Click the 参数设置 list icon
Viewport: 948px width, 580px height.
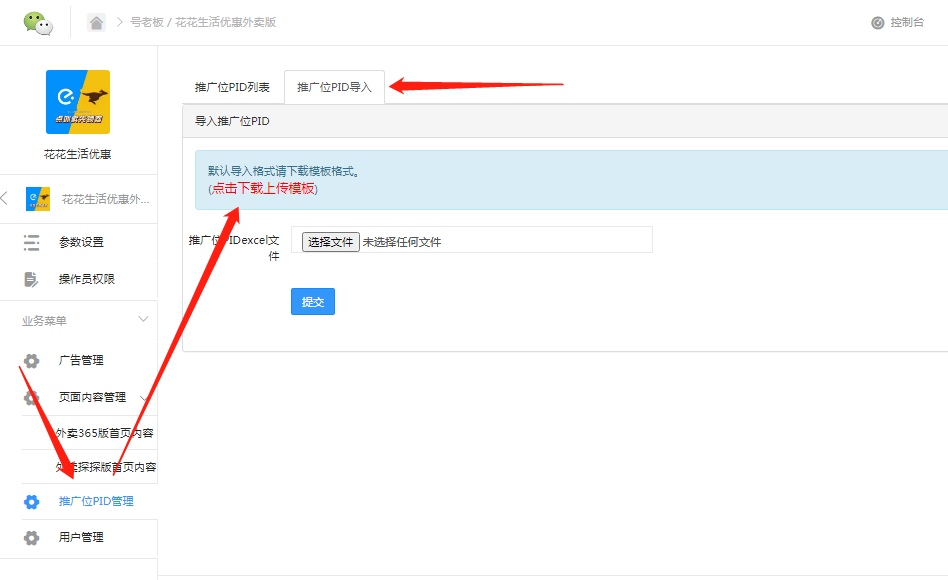[31, 243]
